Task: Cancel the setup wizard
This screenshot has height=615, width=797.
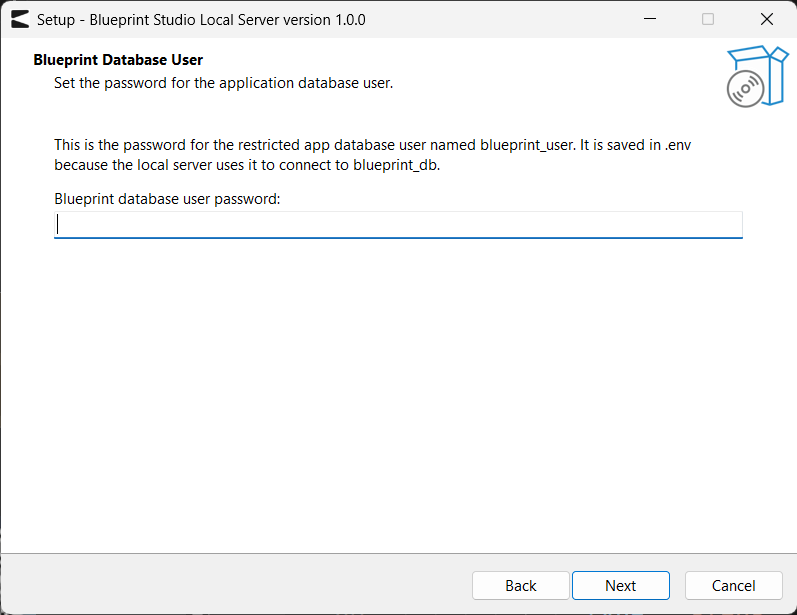Action: (733, 586)
